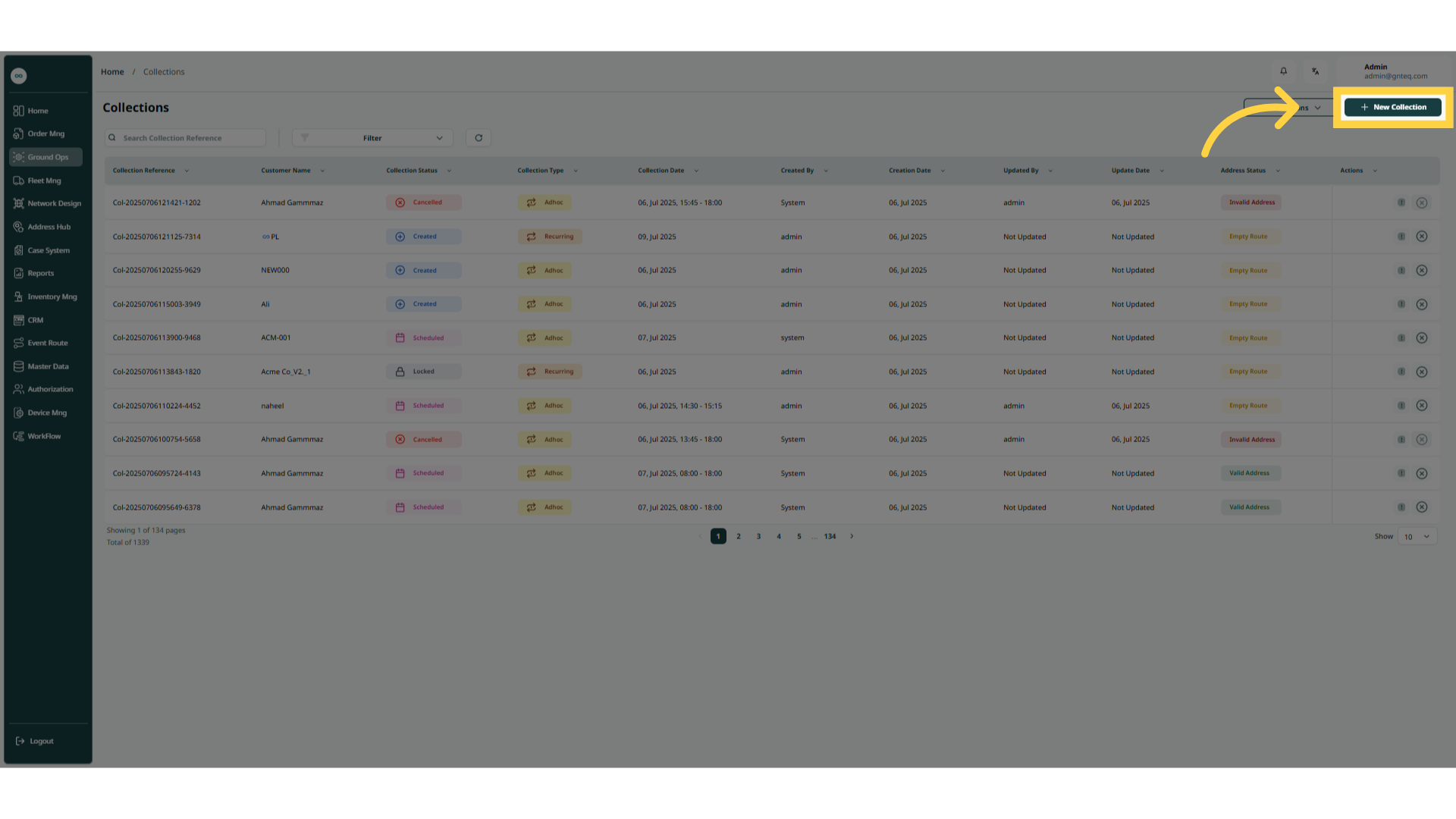Click the refresh icon next to Filter
1456x819 pixels.
[479, 138]
